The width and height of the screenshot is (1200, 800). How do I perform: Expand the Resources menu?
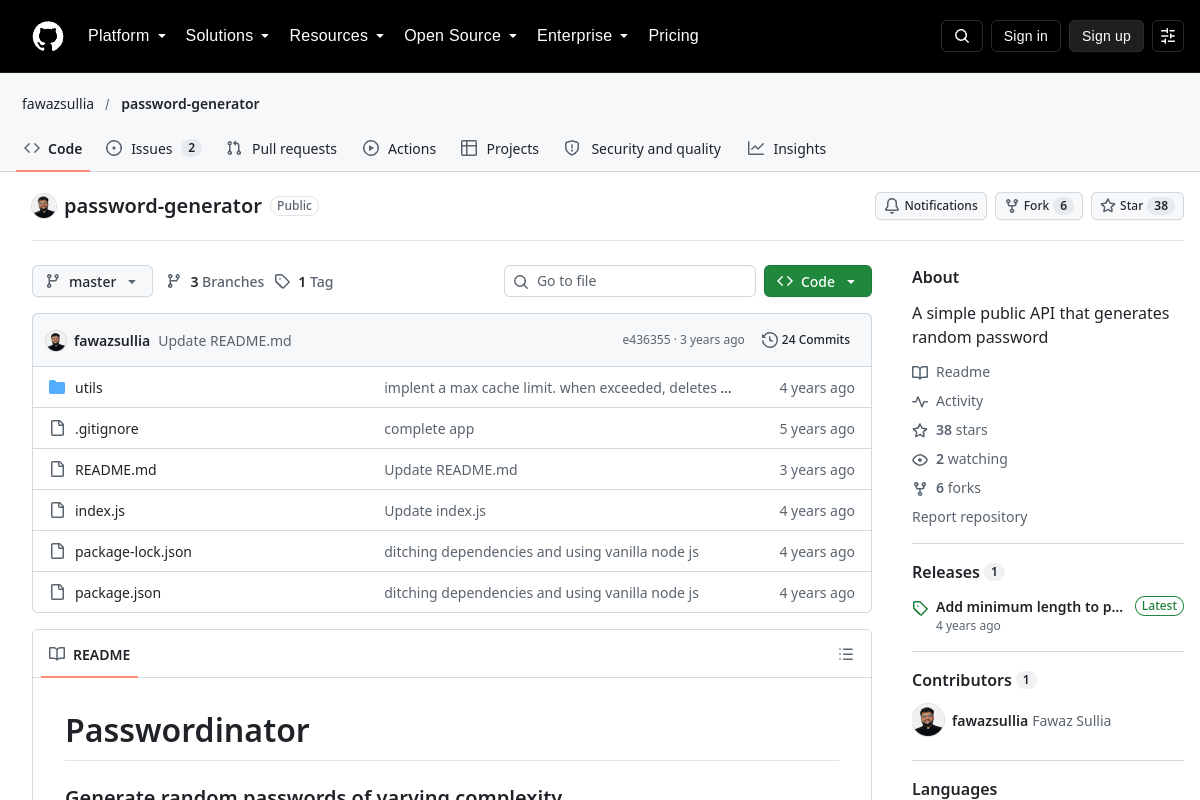337,36
